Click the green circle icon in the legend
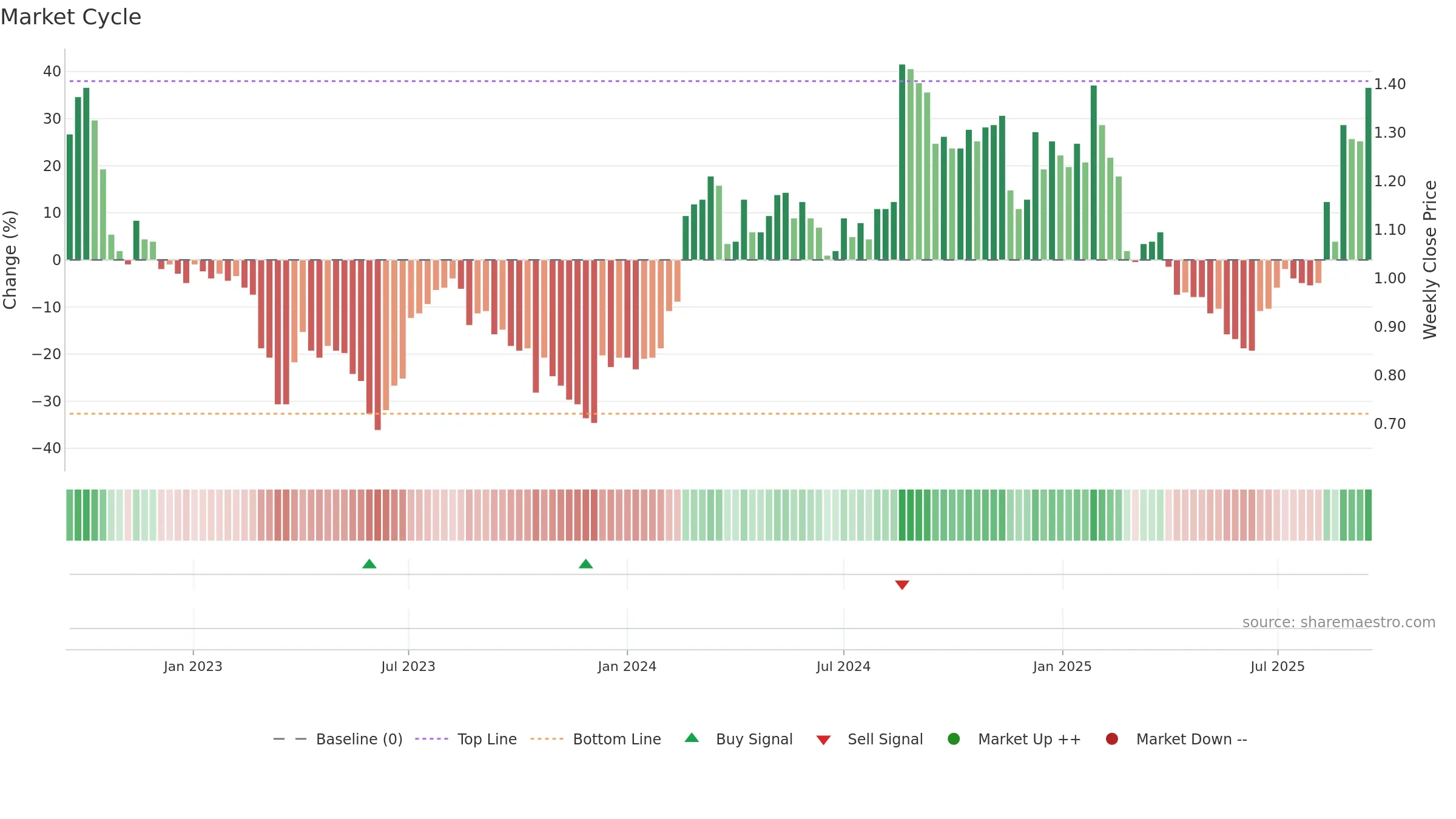Image resolution: width=1456 pixels, height=819 pixels. click(954, 739)
